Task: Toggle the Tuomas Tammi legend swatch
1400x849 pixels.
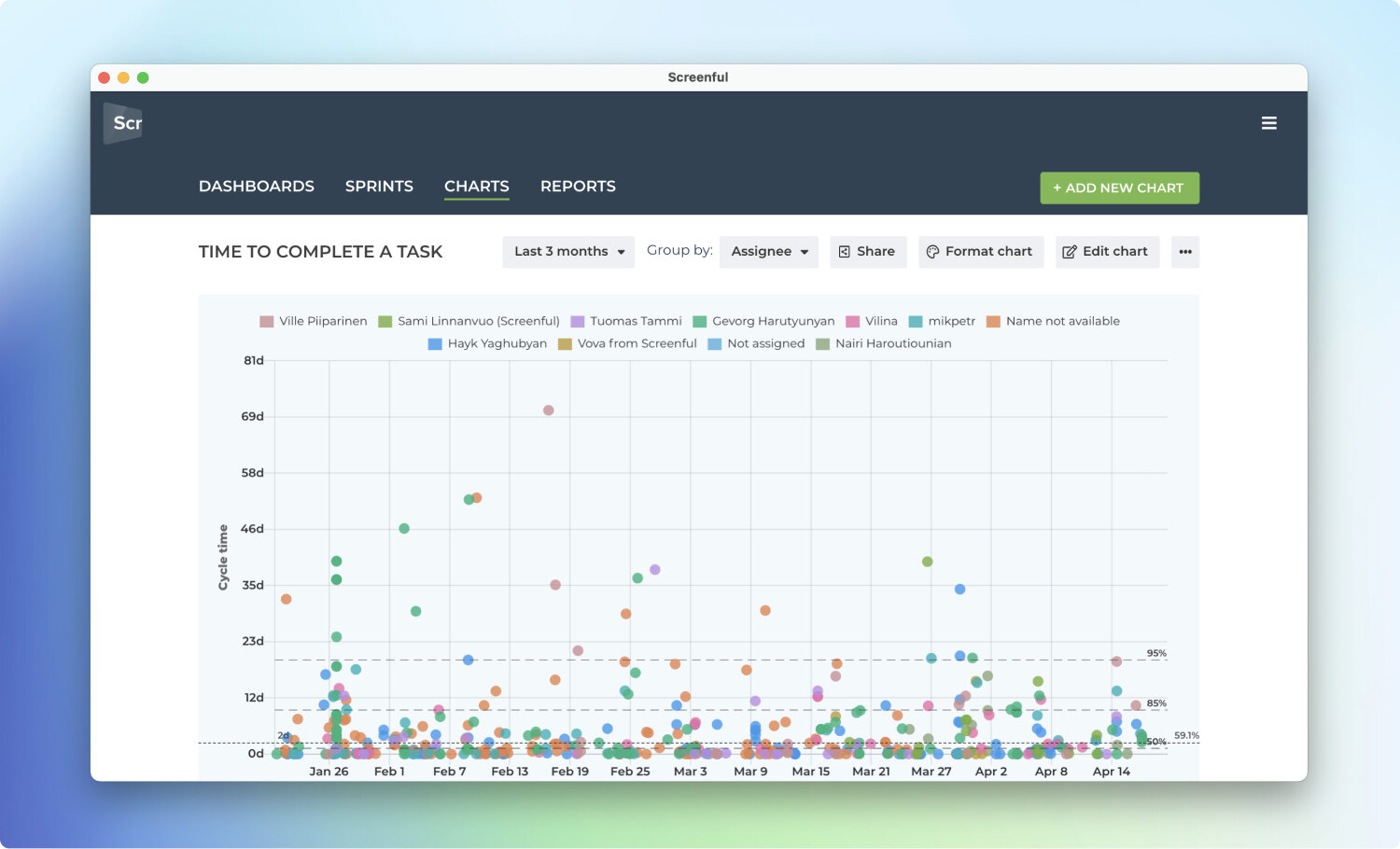Action: [578, 321]
